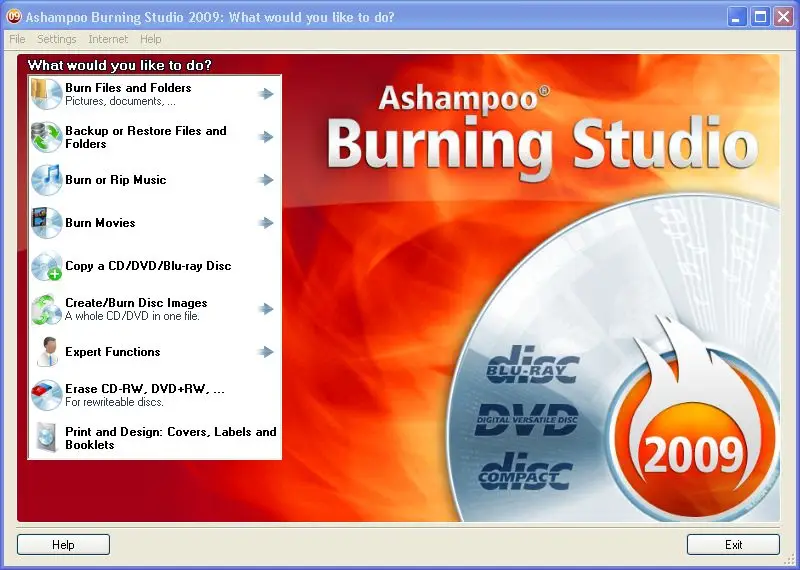Image resolution: width=800 pixels, height=570 pixels.
Task: Expand the Create/Burn Disc Images arrow
Action: point(266,309)
